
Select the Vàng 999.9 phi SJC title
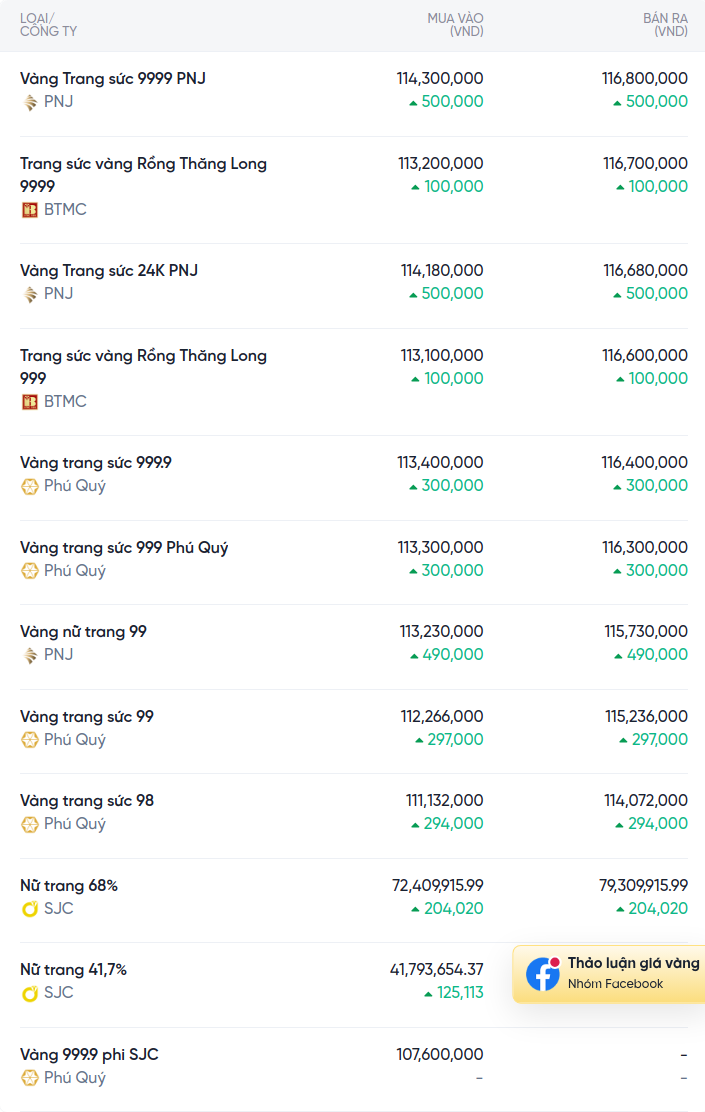coord(89,1055)
